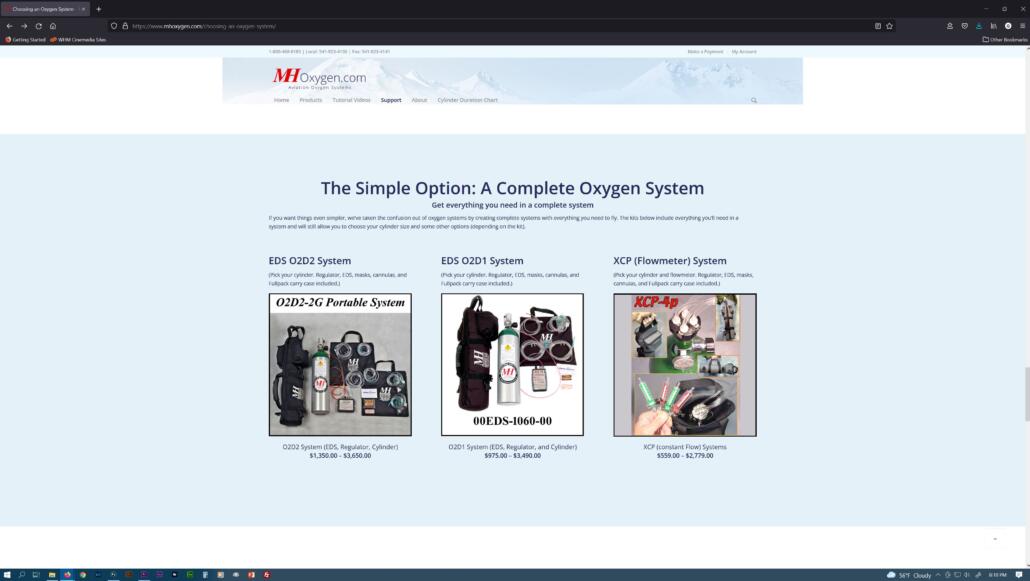This screenshot has width=1030, height=581.
Task: Open the Cylinder Duration Chart menu item
Action: pos(468,100)
